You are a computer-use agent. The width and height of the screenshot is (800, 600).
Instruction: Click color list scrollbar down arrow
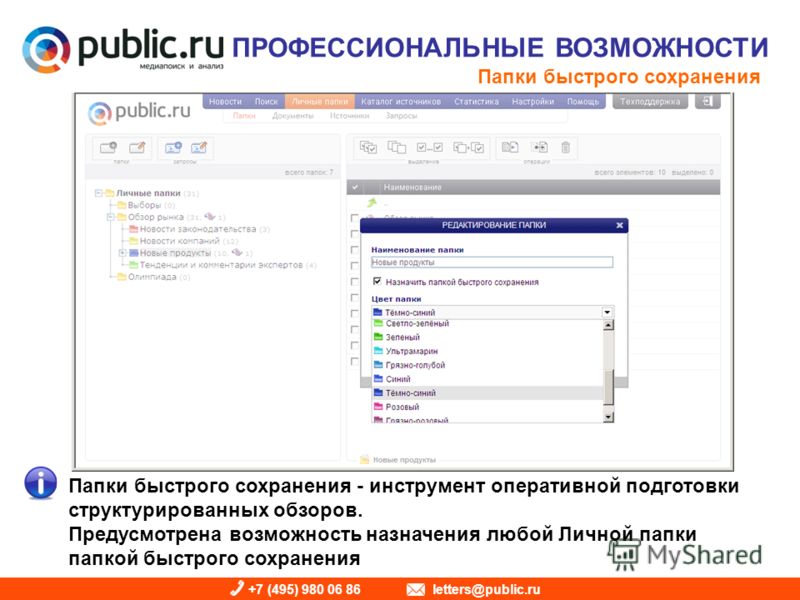pos(608,417)
